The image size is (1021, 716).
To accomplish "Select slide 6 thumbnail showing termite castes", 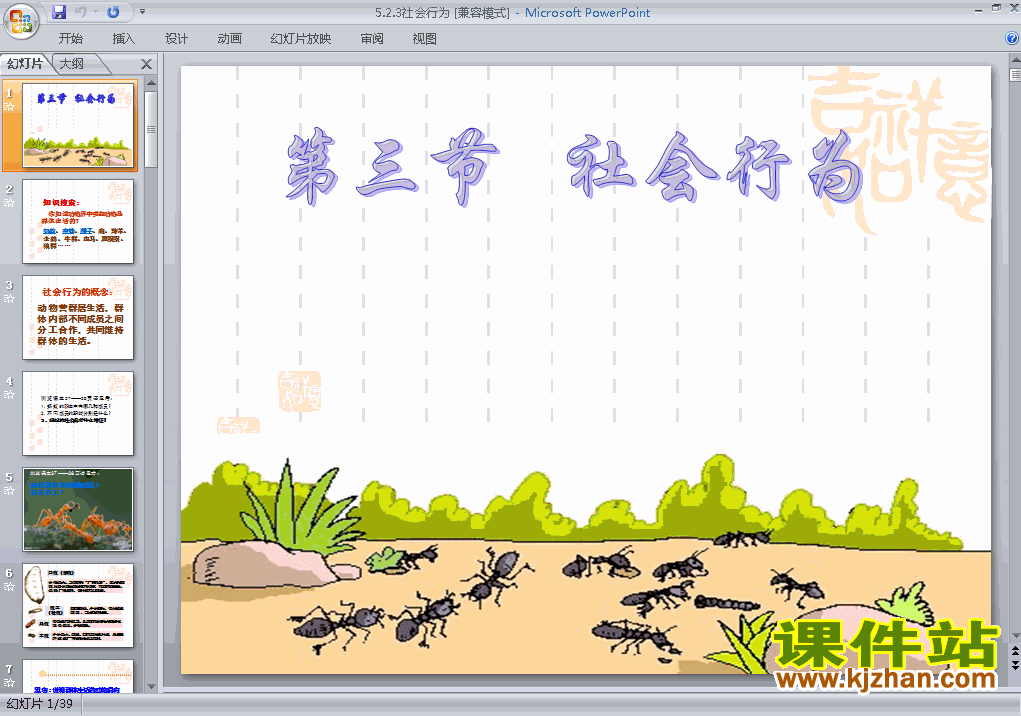I will (x=78, y=605).
